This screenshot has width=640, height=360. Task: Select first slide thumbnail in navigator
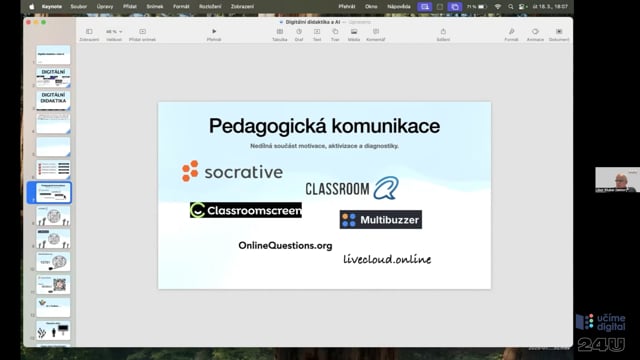click(53, 55)
